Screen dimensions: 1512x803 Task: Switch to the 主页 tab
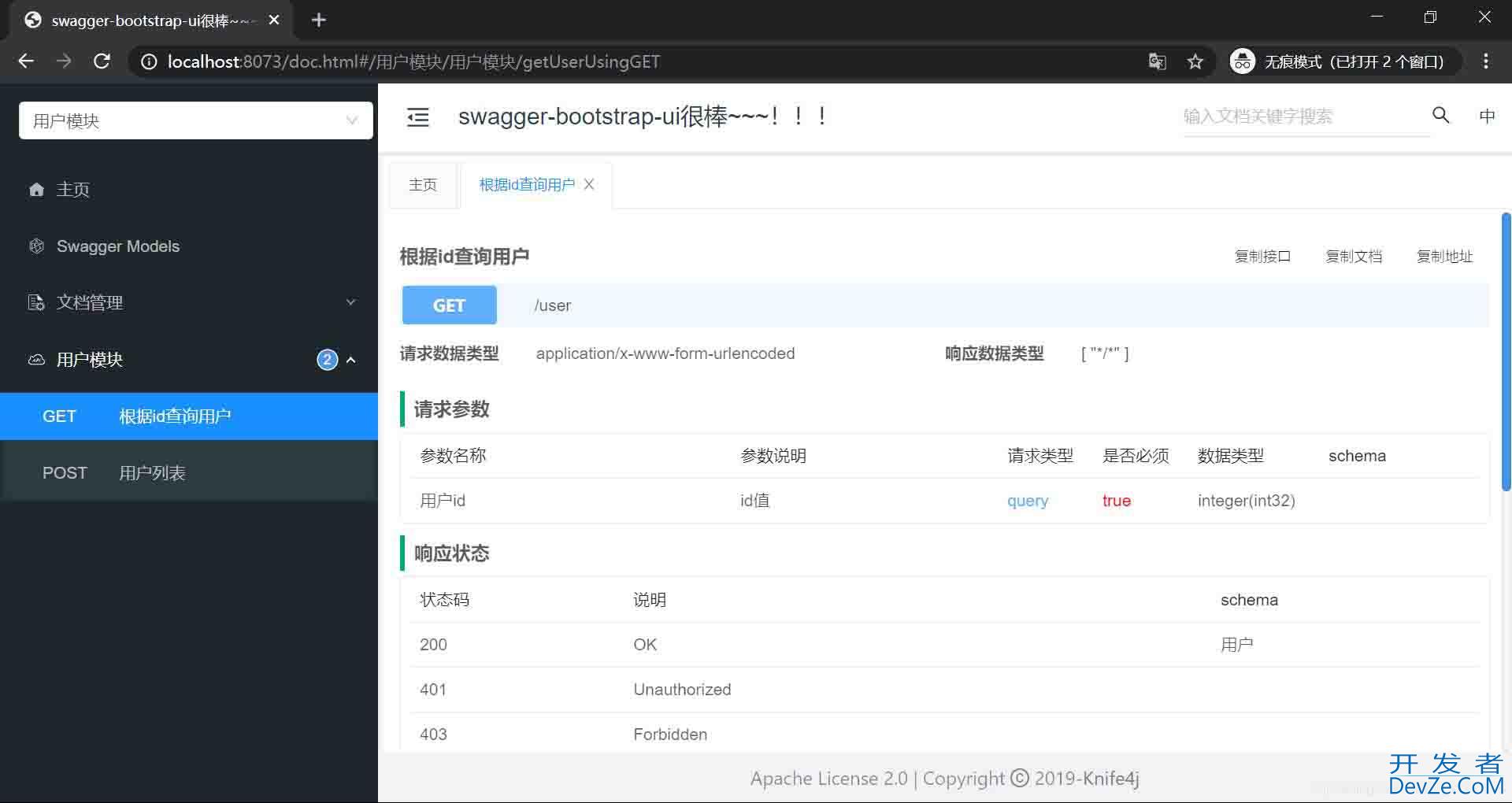pyautogui.click(x=423, y=185)
